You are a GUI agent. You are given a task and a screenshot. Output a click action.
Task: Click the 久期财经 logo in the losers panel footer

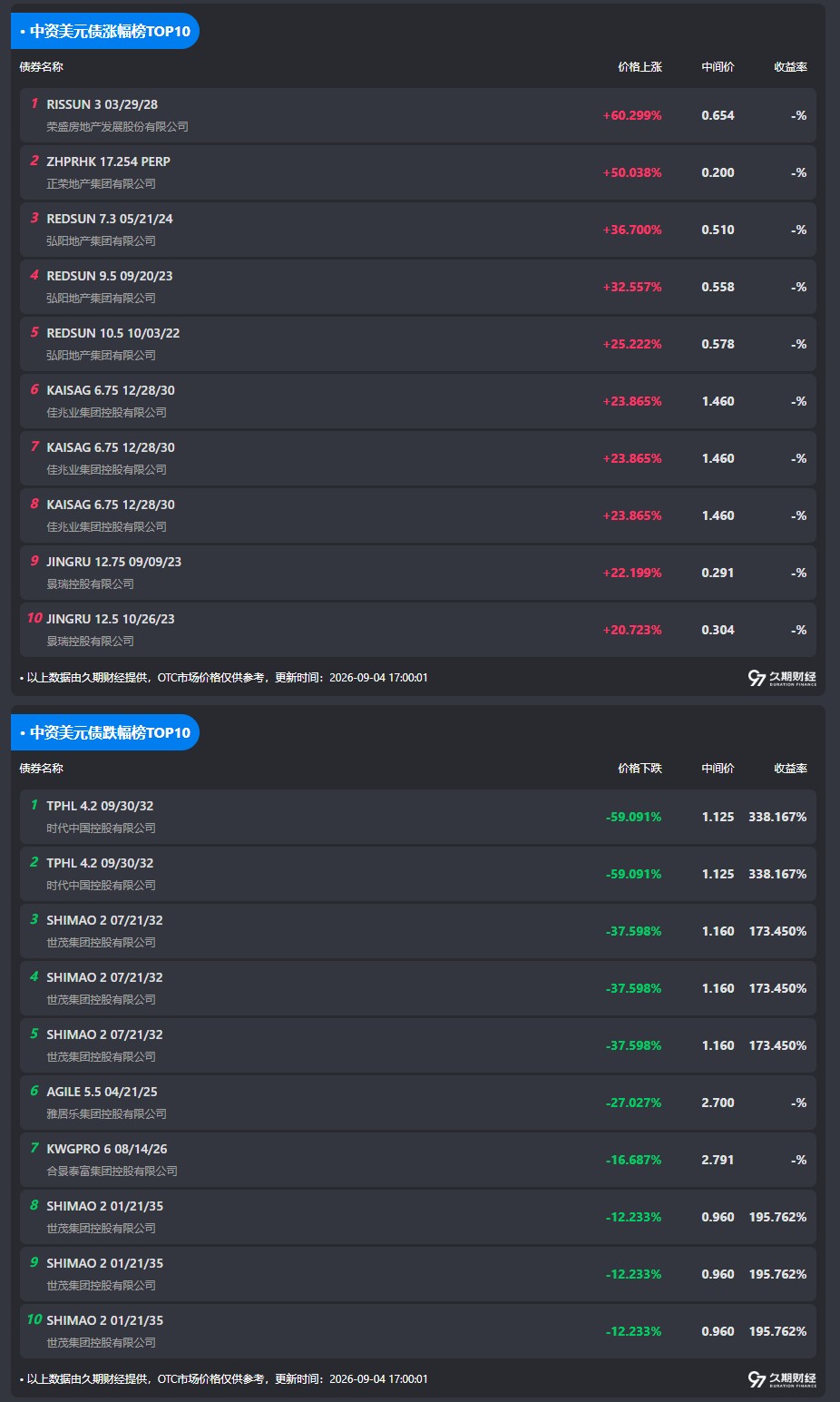point(782,1379)
